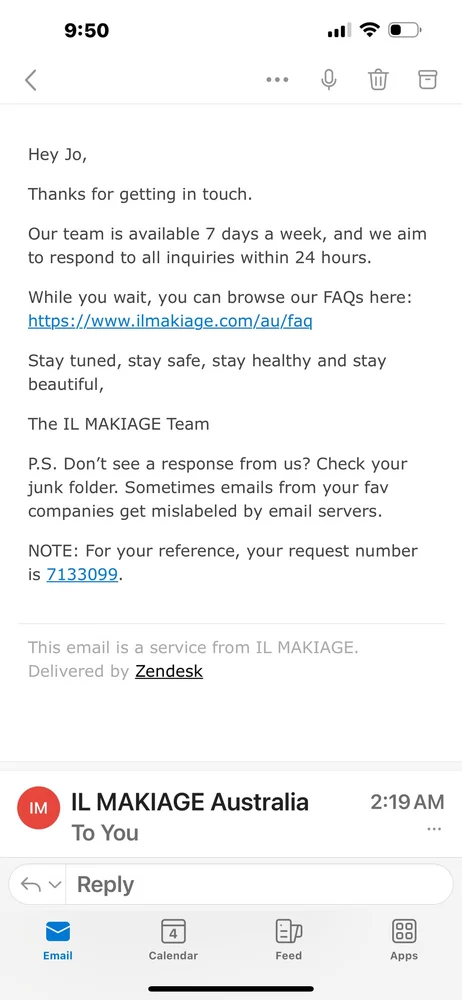Switch to the Calendar tab
This screenshot has height=1000, width=462.
[173, 940]
